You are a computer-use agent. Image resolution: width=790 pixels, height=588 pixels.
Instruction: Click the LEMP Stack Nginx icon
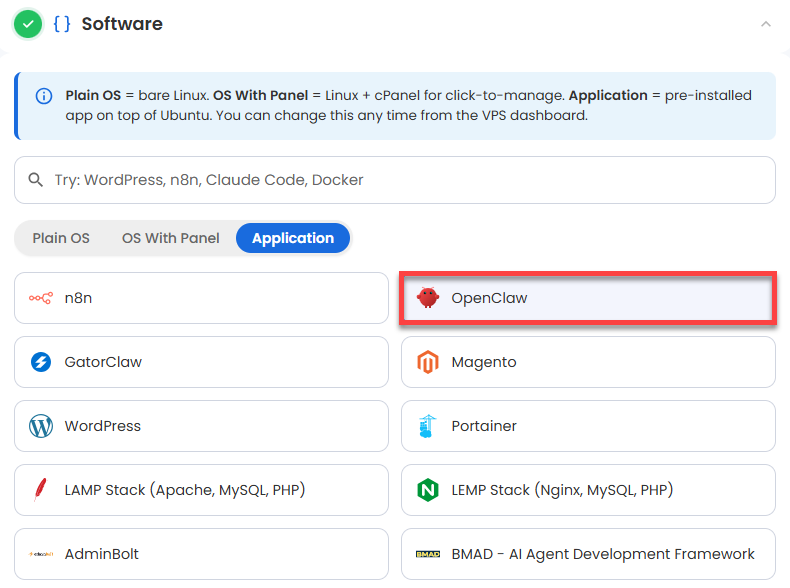428,490
